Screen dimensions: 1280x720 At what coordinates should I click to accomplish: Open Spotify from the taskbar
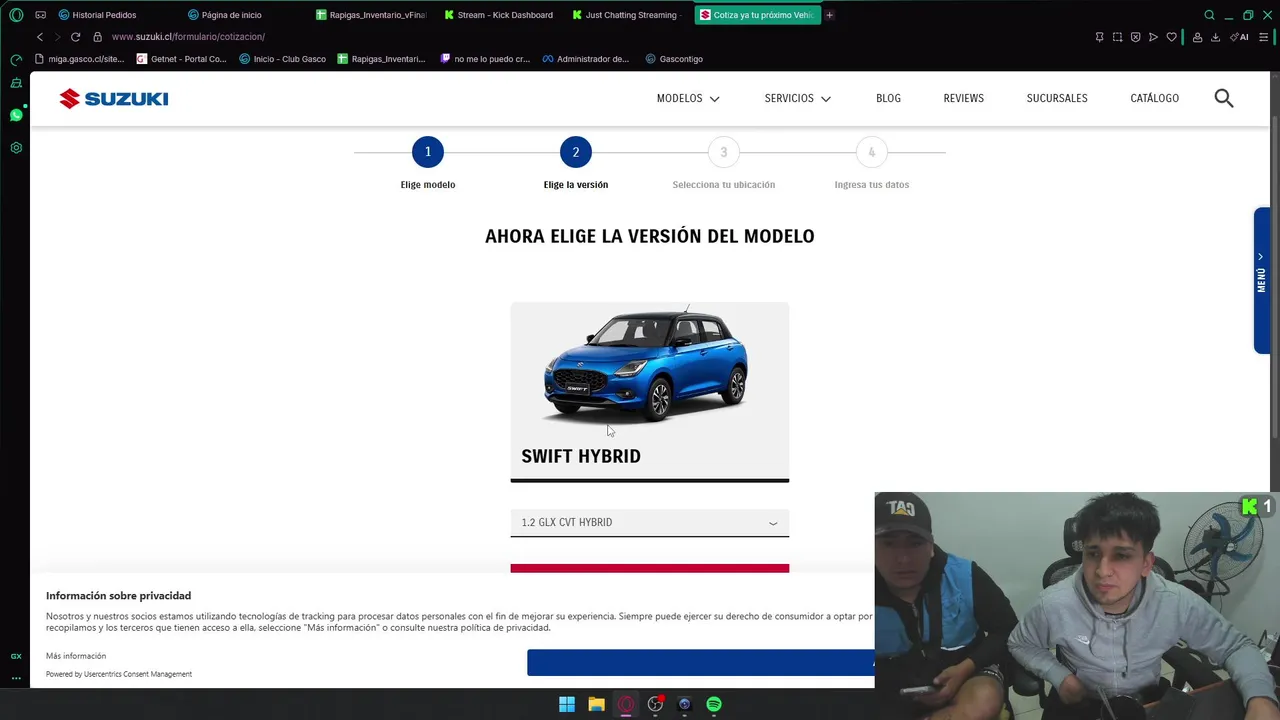tap(714, 704)
